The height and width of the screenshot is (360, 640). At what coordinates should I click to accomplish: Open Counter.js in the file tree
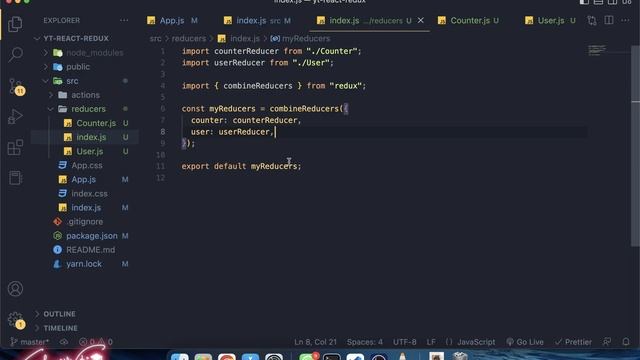pyautogui.click(x=96, y=123)
